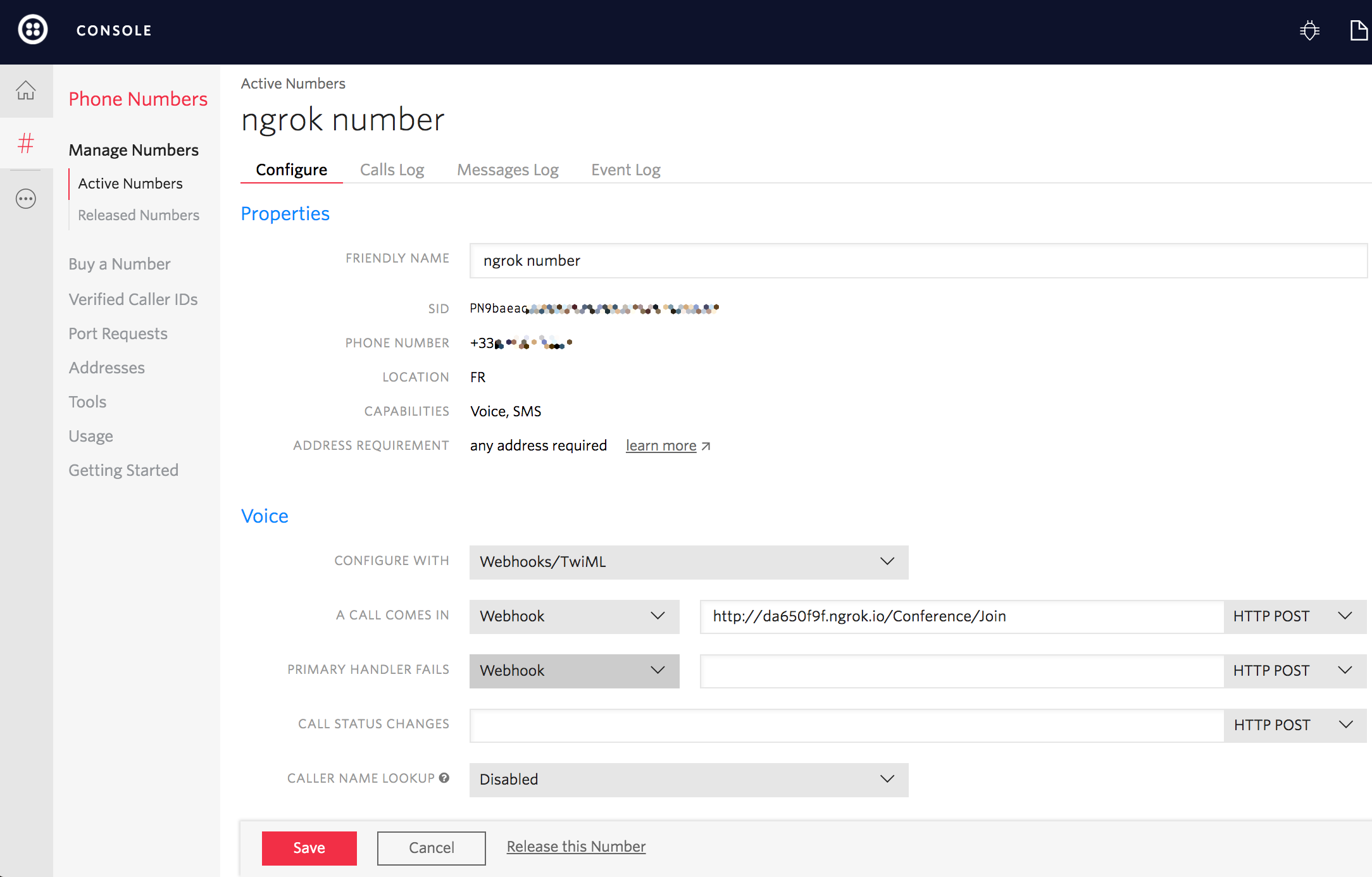Open Buy a Number in sidebar

(x=120, y=264)
